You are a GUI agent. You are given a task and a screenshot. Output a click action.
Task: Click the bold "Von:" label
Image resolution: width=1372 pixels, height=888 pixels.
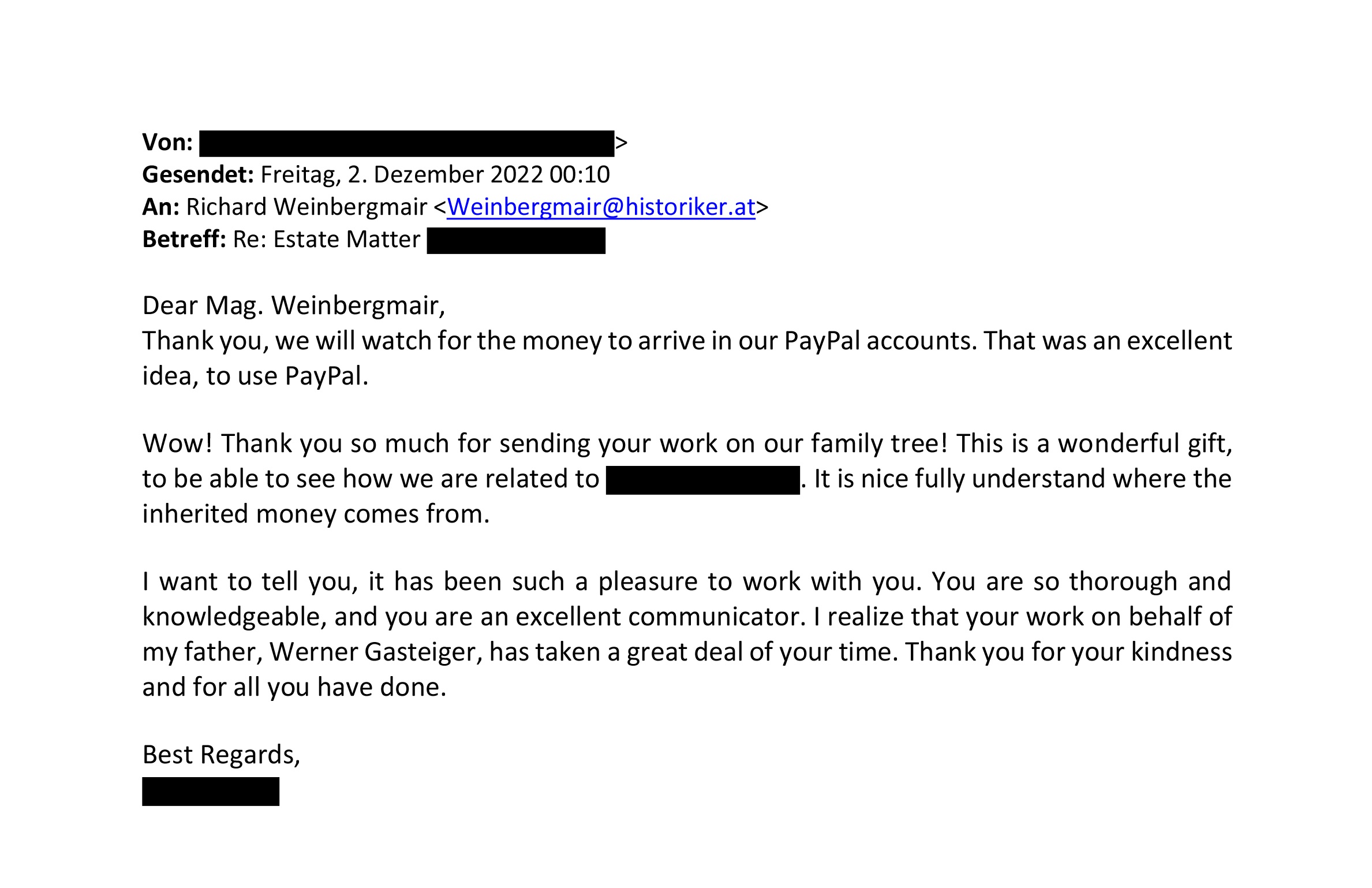click(167, 143)
